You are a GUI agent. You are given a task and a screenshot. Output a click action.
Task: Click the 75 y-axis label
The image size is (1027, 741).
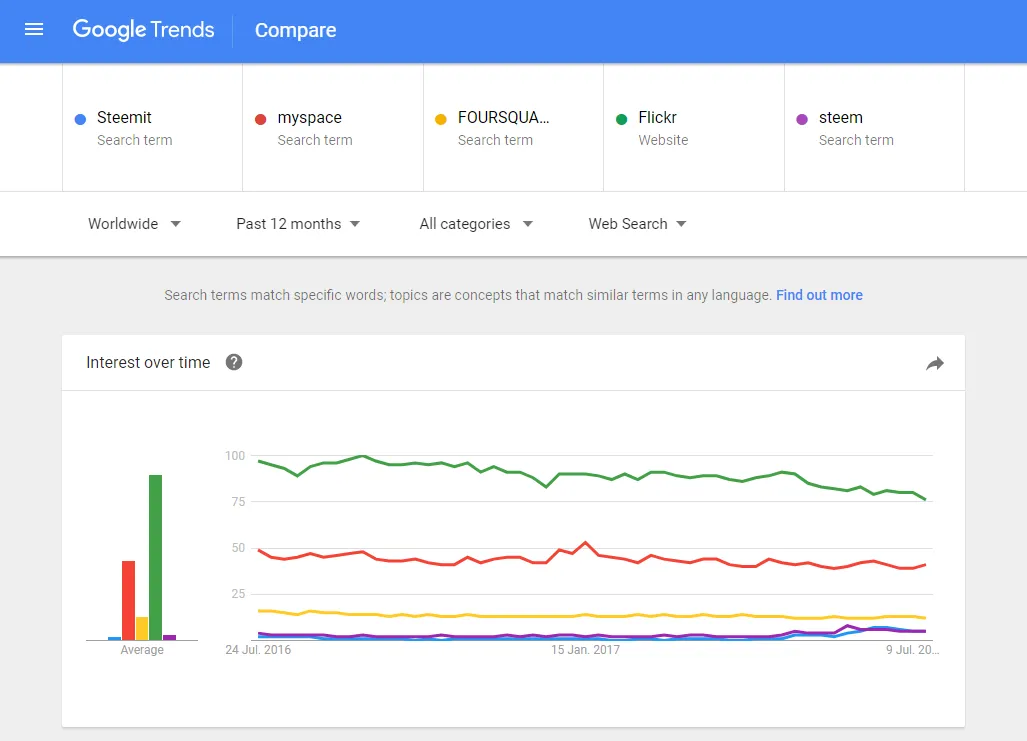pyautogui.click(x=238, y=502)
